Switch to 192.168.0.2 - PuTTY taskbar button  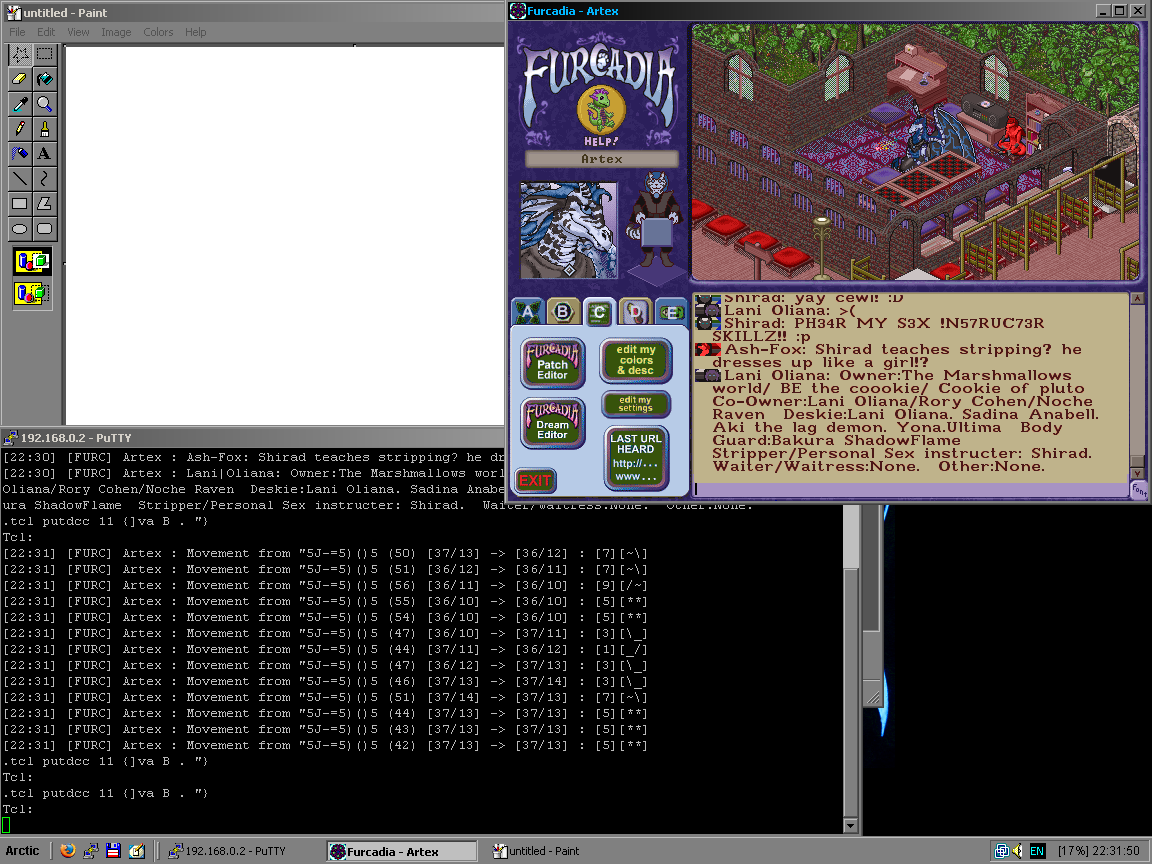pos(235,851)
